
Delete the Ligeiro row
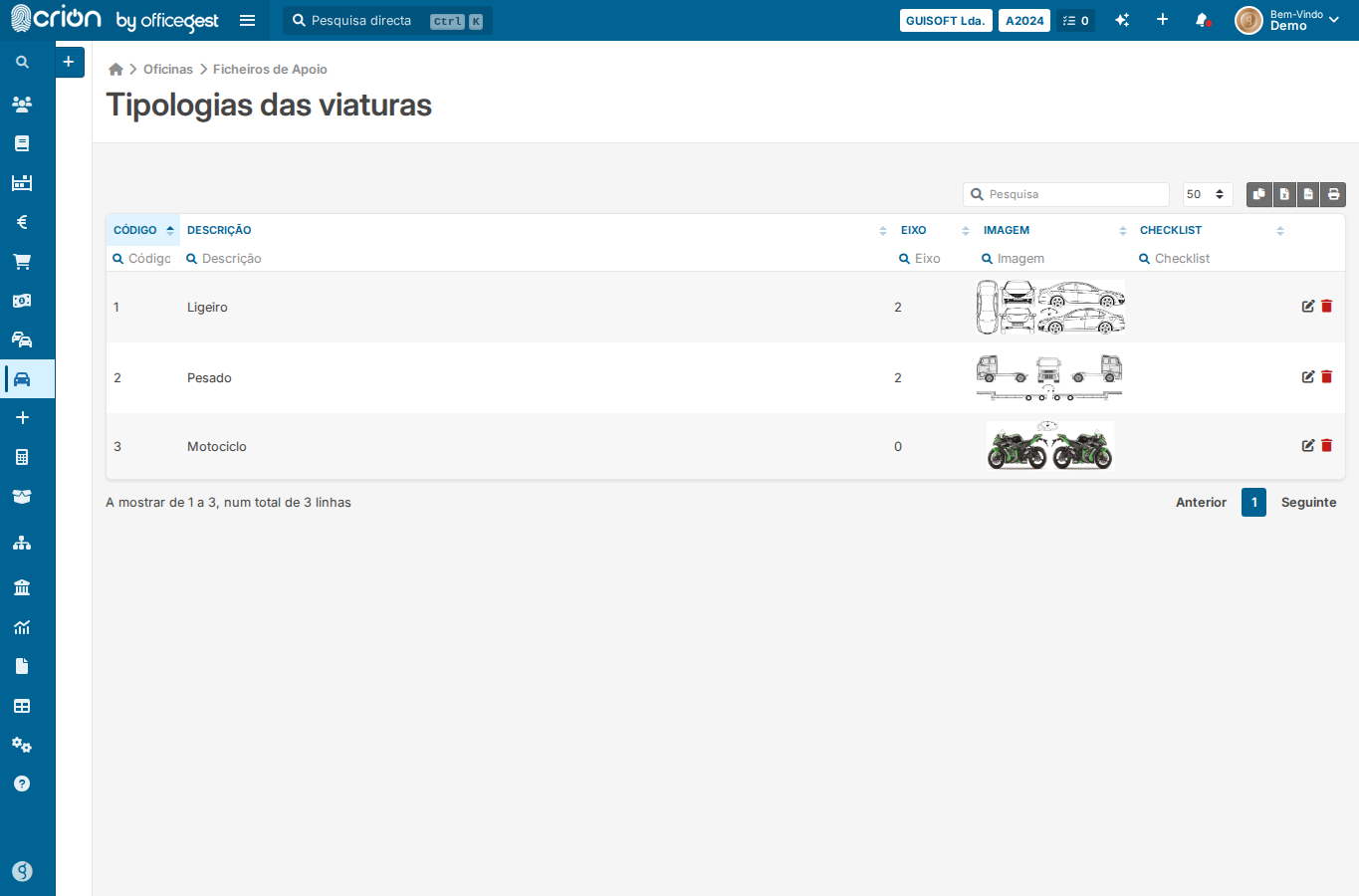[1326, 307]
